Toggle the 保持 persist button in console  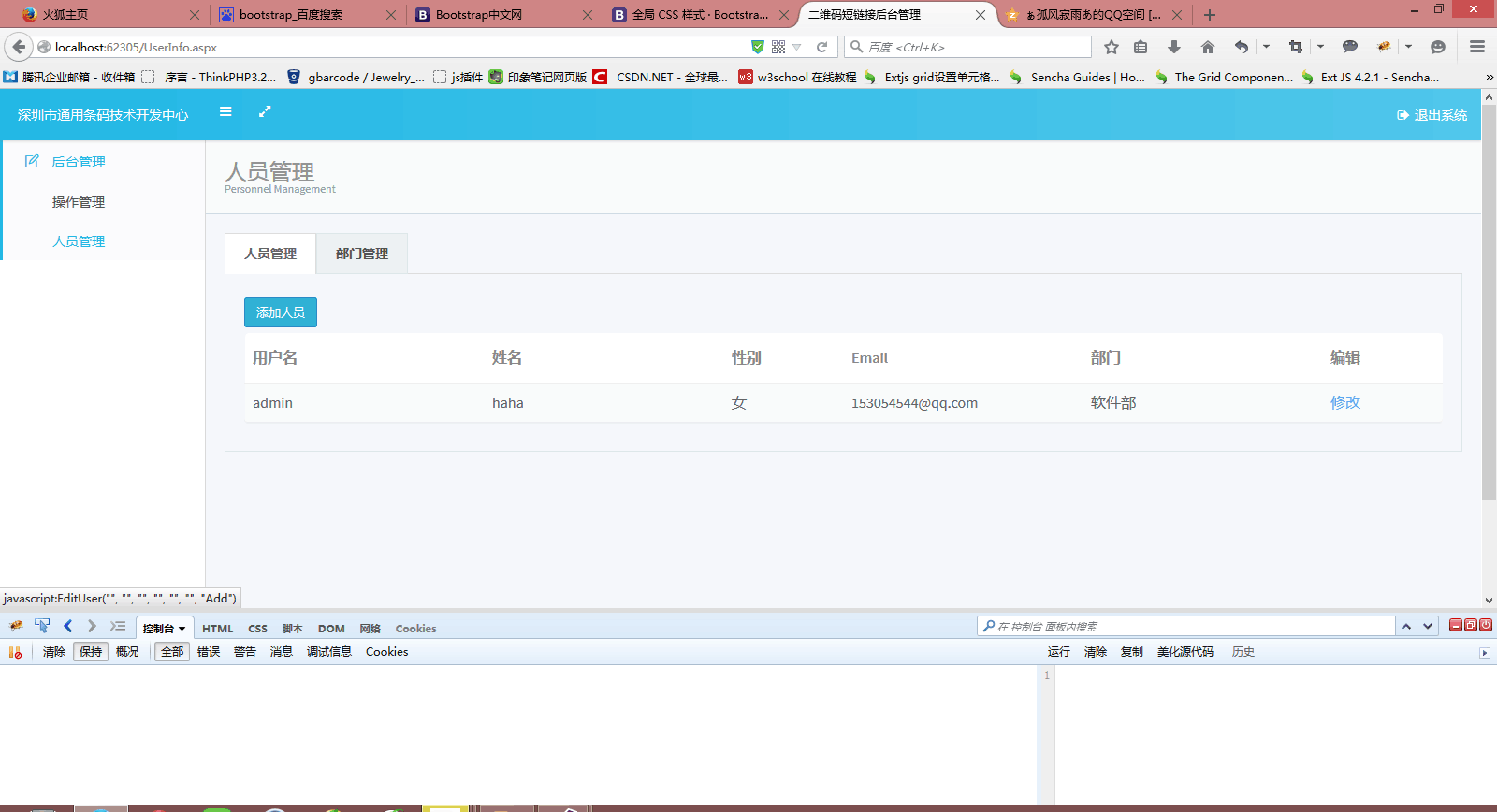point(91,652)
